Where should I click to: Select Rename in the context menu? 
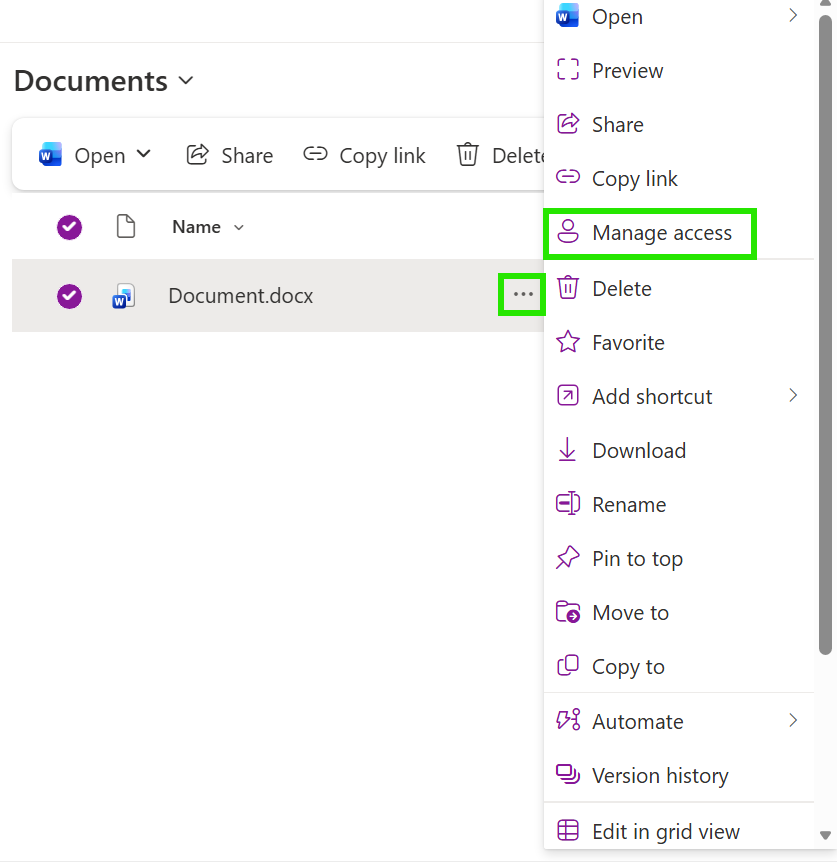[679, 504]
